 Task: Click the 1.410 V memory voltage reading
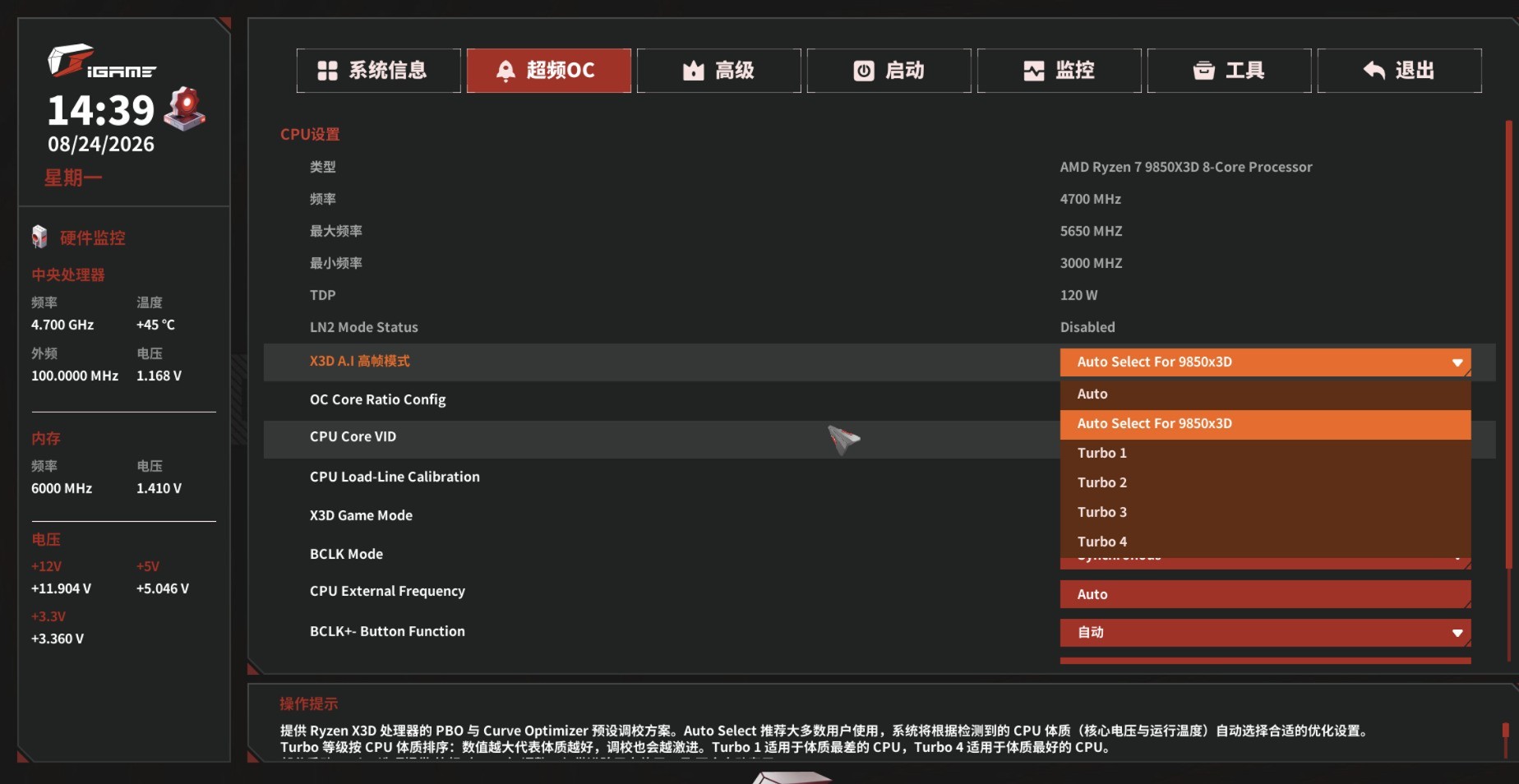coord(159,488)
